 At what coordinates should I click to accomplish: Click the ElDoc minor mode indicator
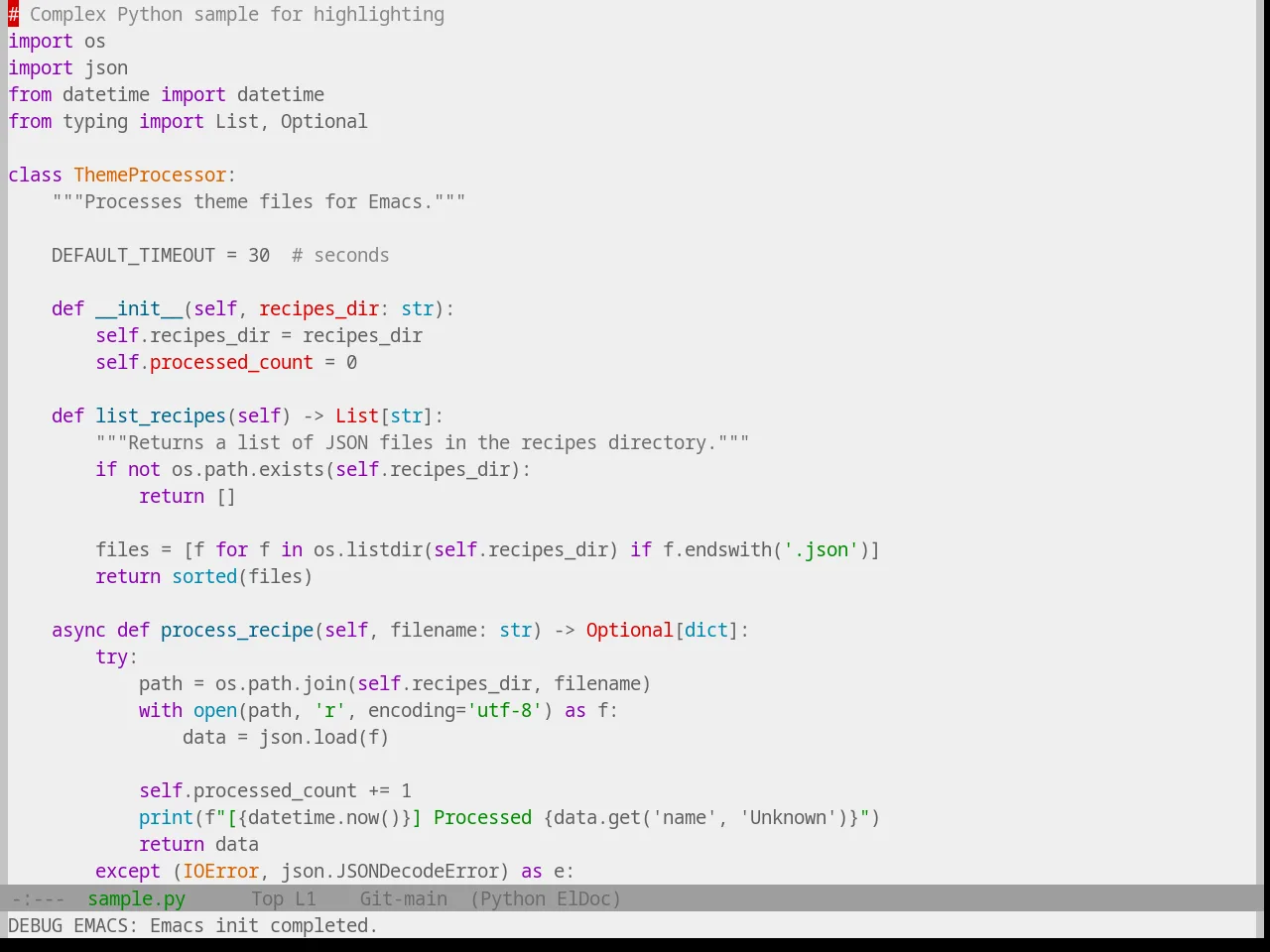[x=583, y=898]
